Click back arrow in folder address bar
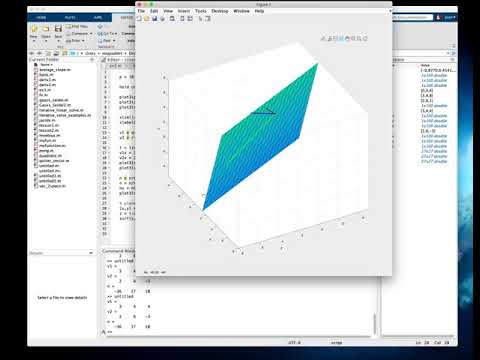This screenshot has width=480, height=360. (32, 53)
